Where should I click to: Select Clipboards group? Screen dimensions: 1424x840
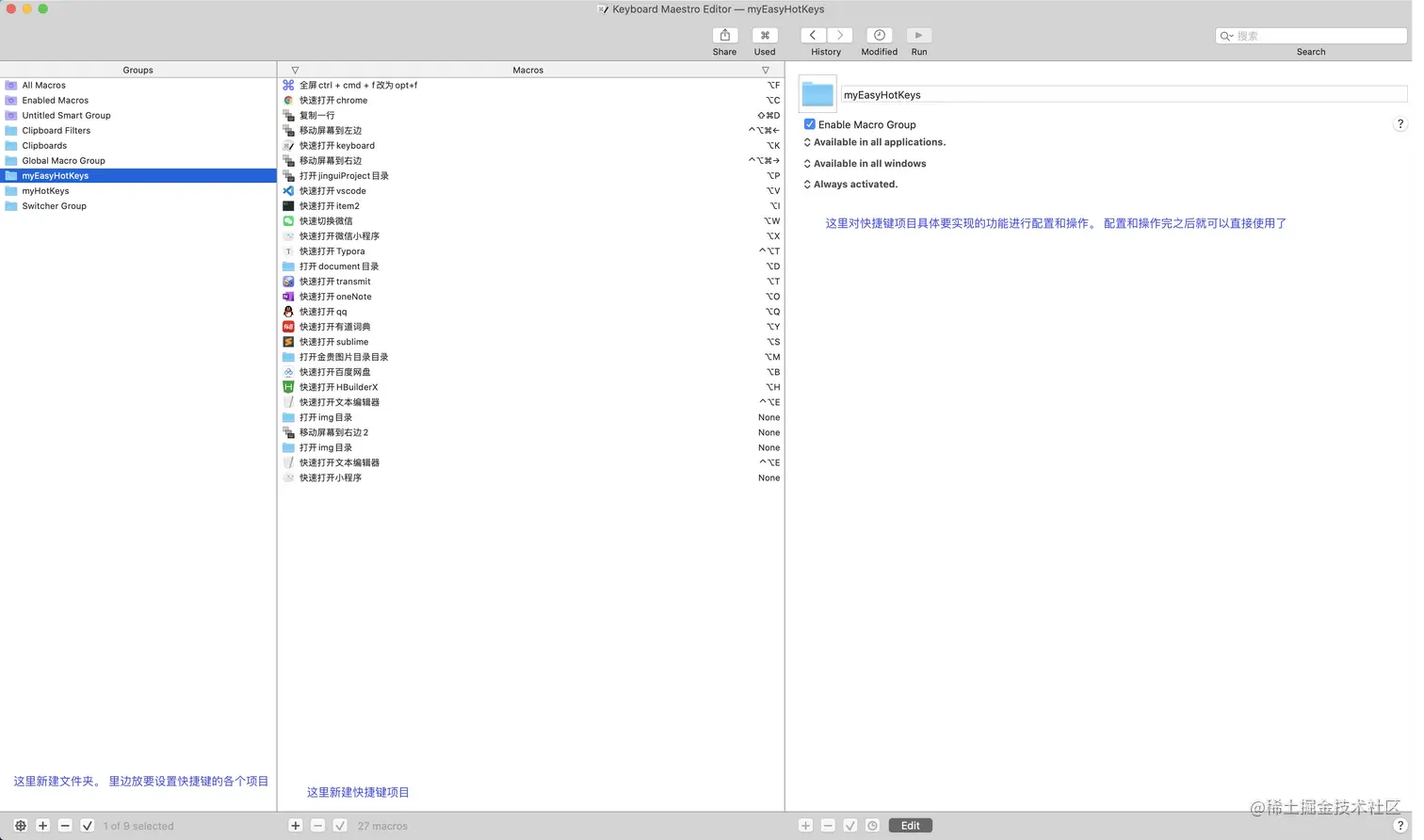(x=138, y=145)
